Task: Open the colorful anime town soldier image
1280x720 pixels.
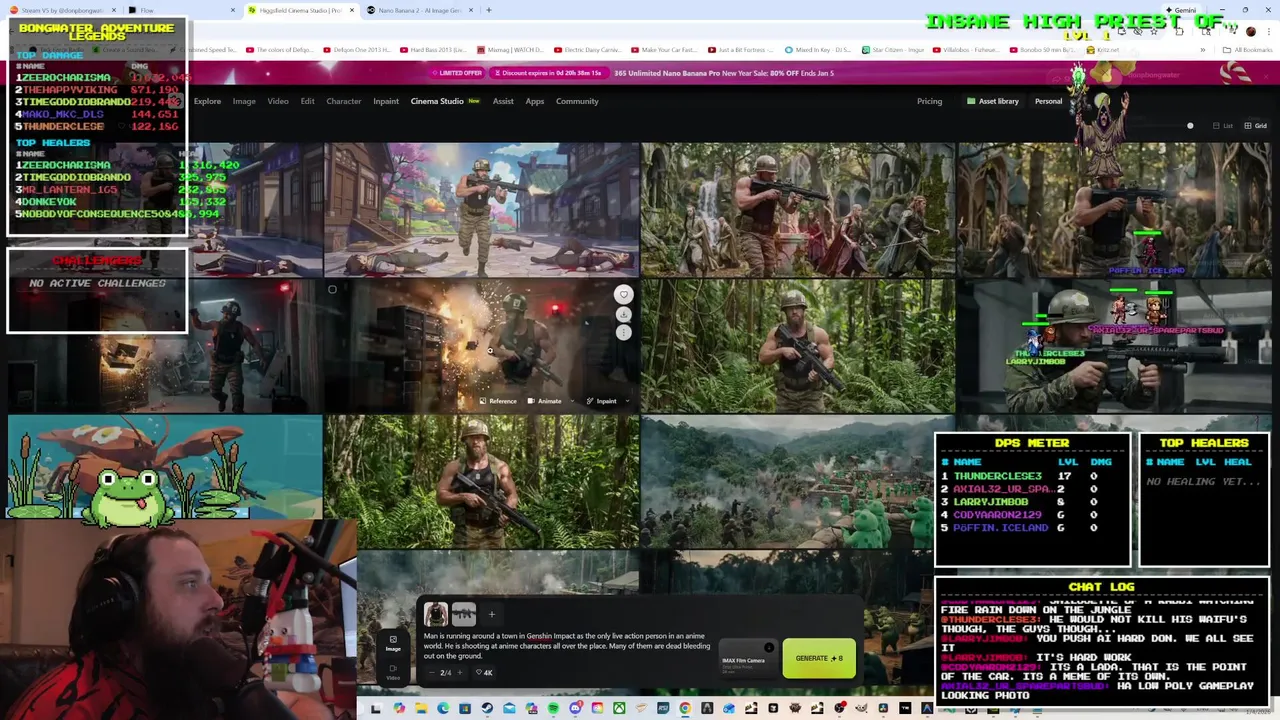Action: (481, 209)
